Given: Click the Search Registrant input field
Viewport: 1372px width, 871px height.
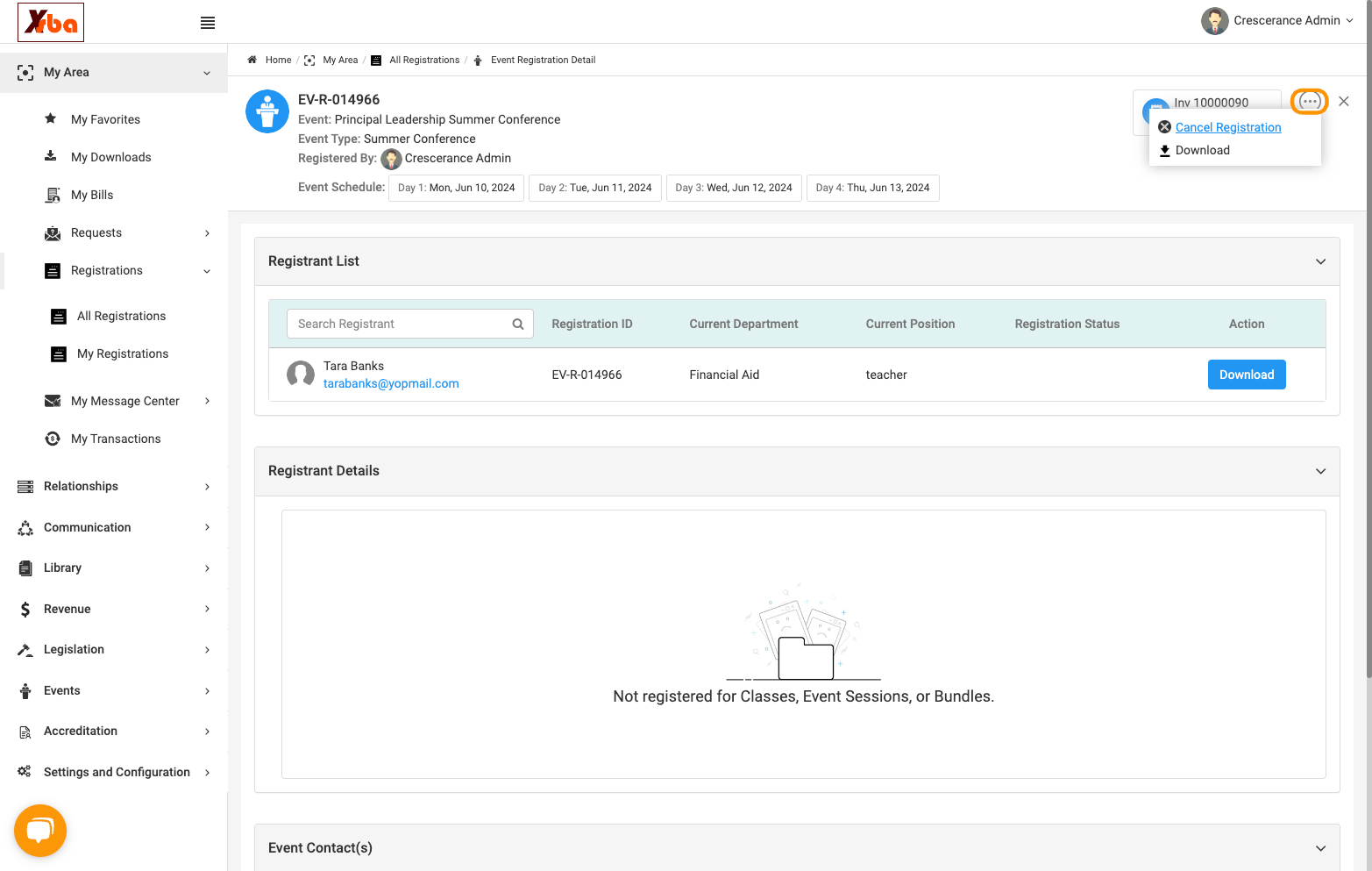Looking at the screenshot, I should (x=409, y=324).
